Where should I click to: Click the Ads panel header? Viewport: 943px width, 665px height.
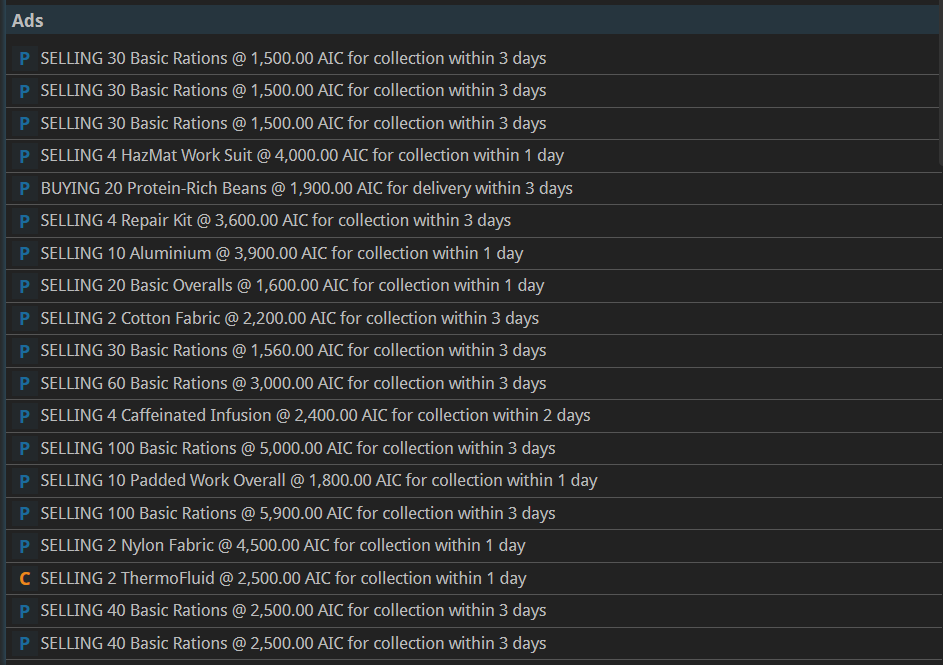coord(474,20)
